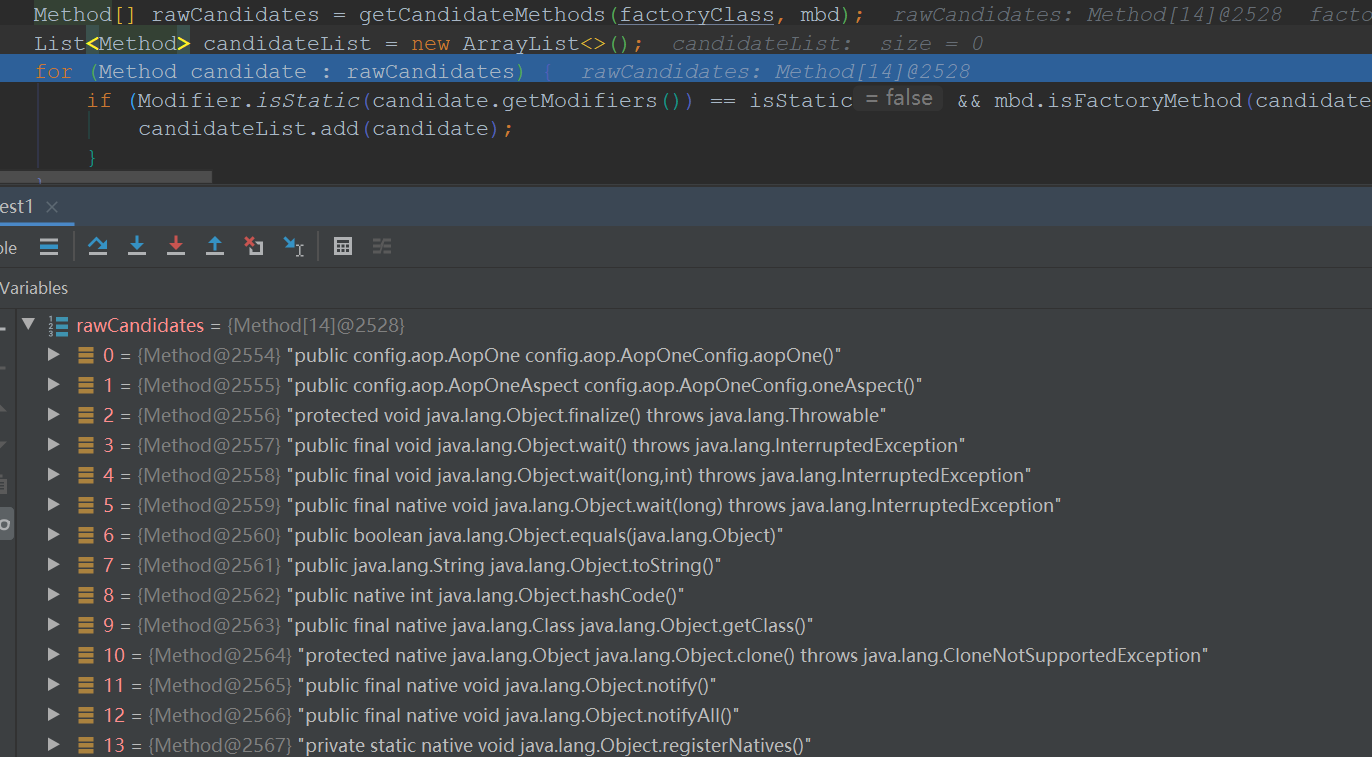Click the array icon beside rawCandidates
1372x757 pixels.
point(59,325)
